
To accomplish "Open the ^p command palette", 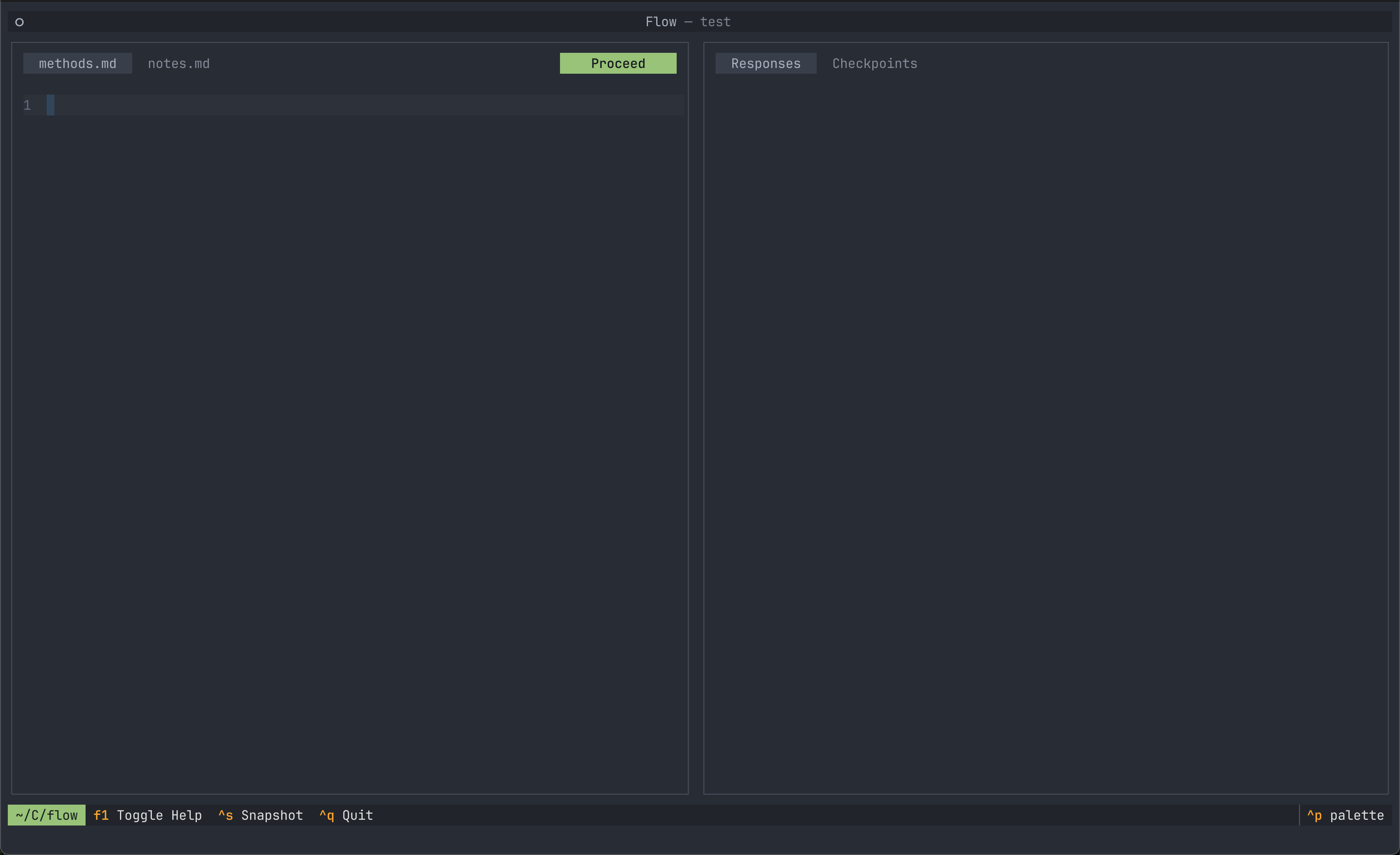I will point(1345,814).
